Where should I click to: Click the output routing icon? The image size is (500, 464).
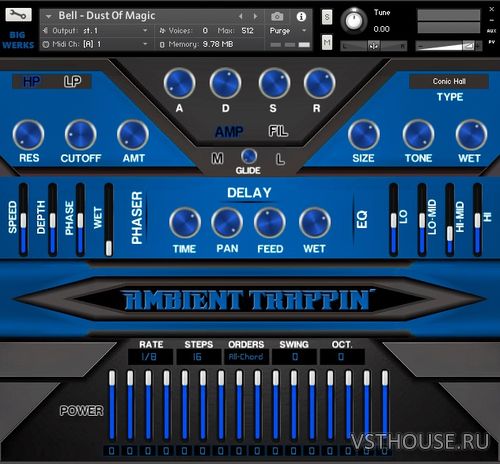click(46, 31)
